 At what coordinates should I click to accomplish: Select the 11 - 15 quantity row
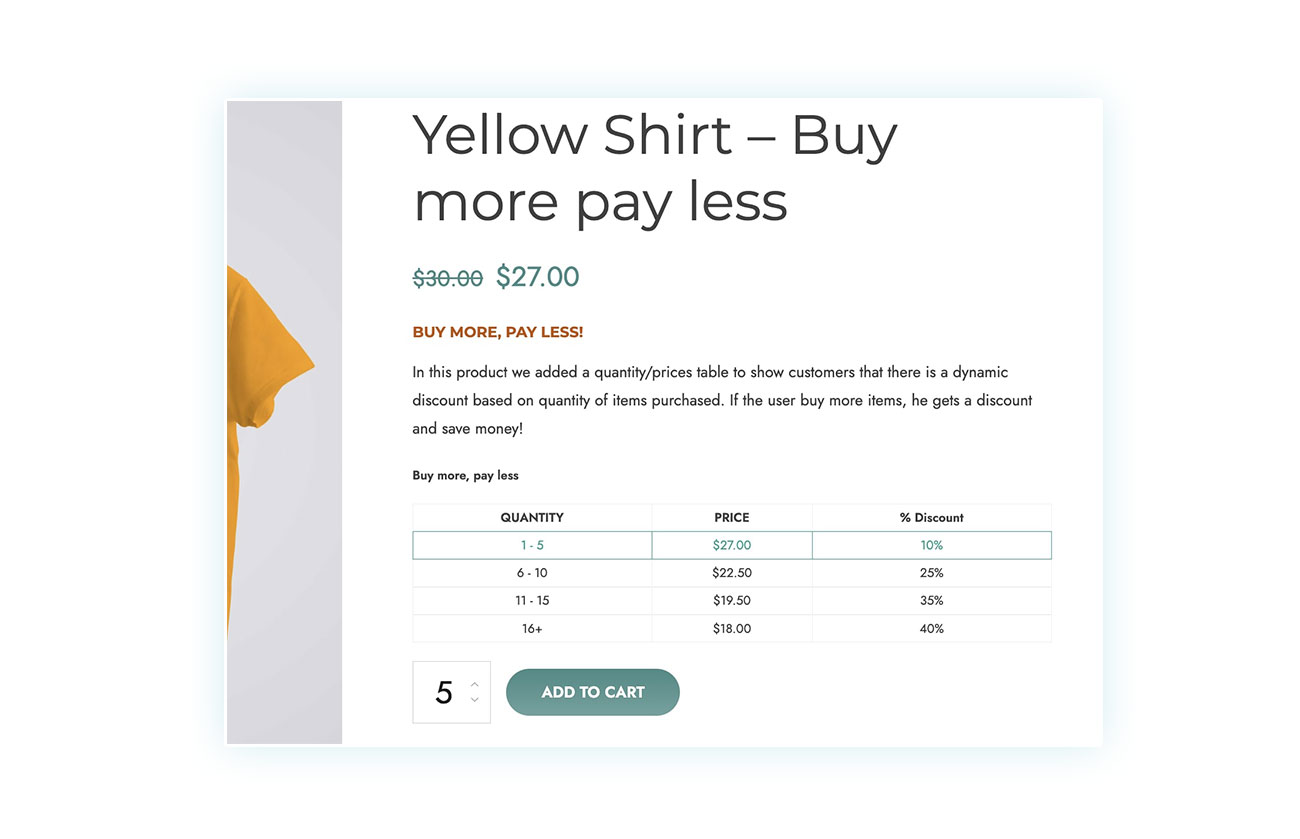coord(732,601)
